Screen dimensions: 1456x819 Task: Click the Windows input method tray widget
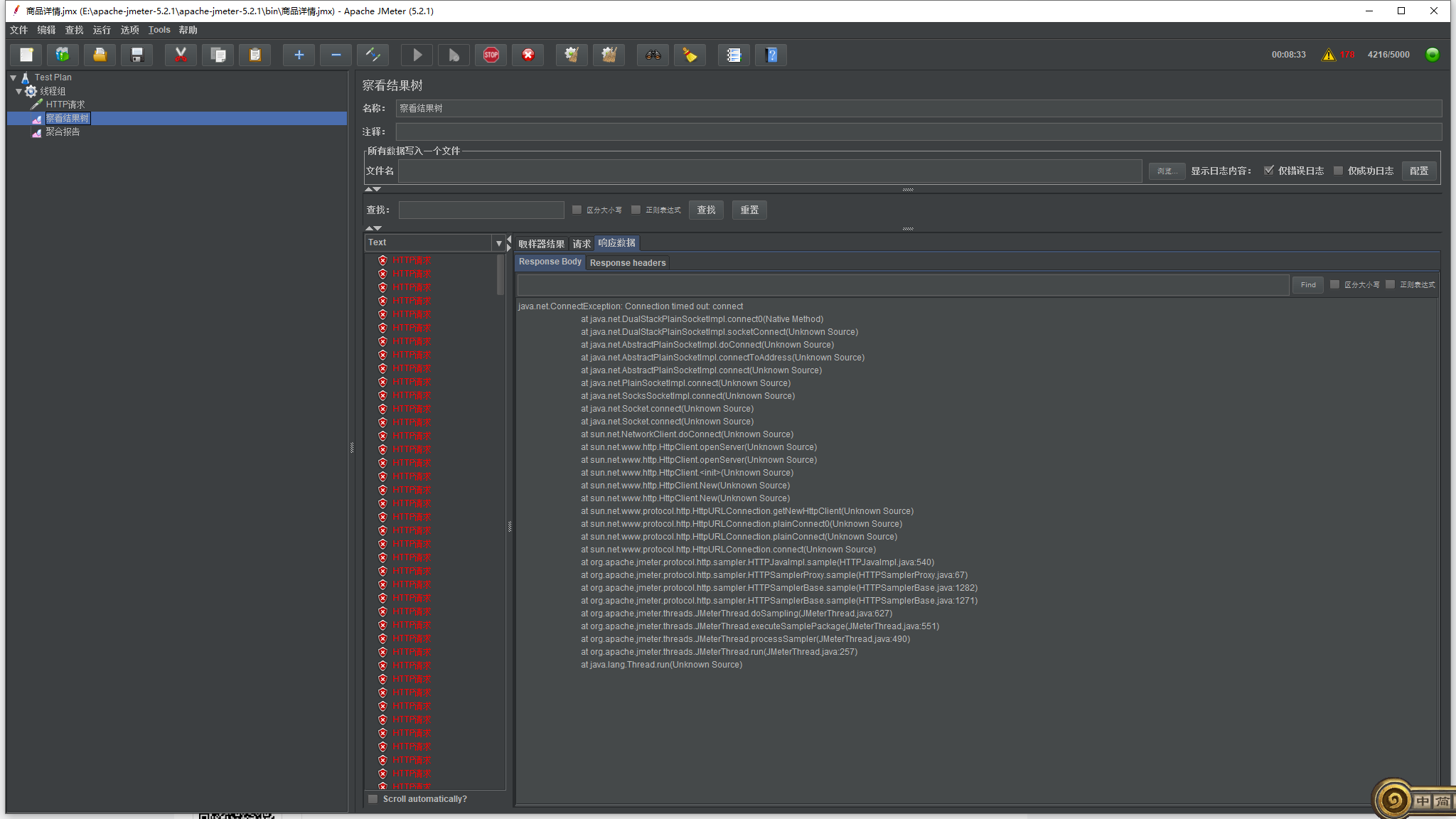coord(1415,799)
